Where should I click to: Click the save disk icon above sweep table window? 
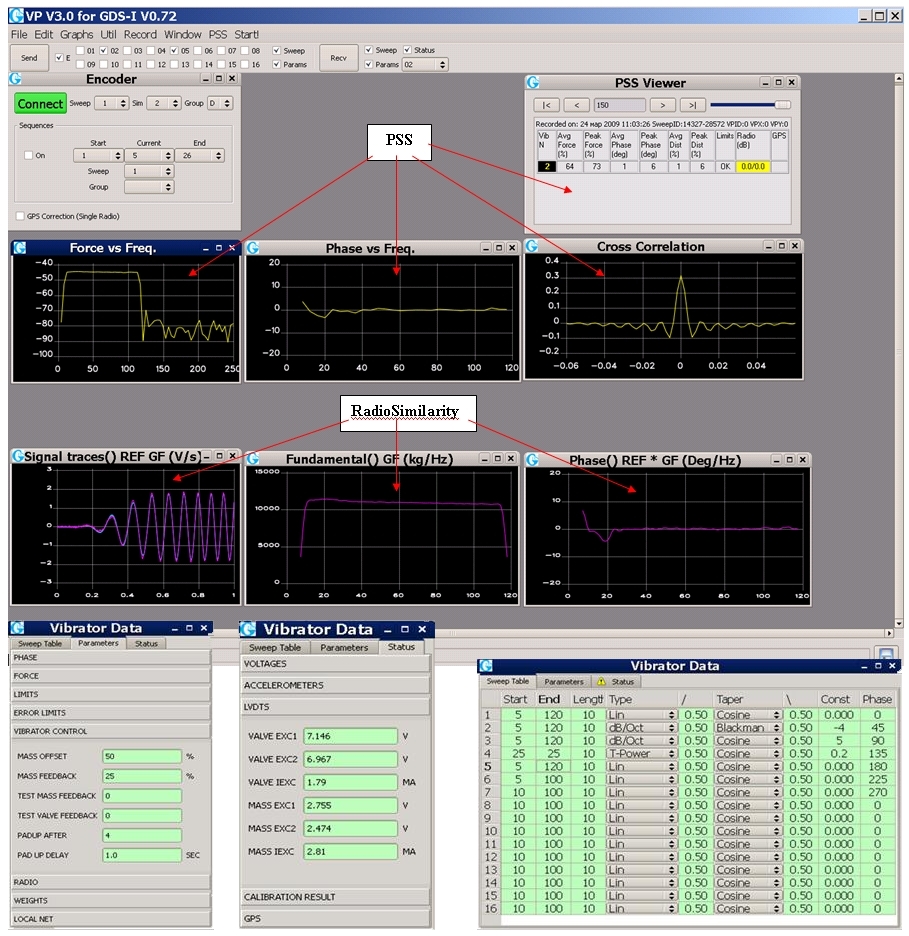point(886,654)
